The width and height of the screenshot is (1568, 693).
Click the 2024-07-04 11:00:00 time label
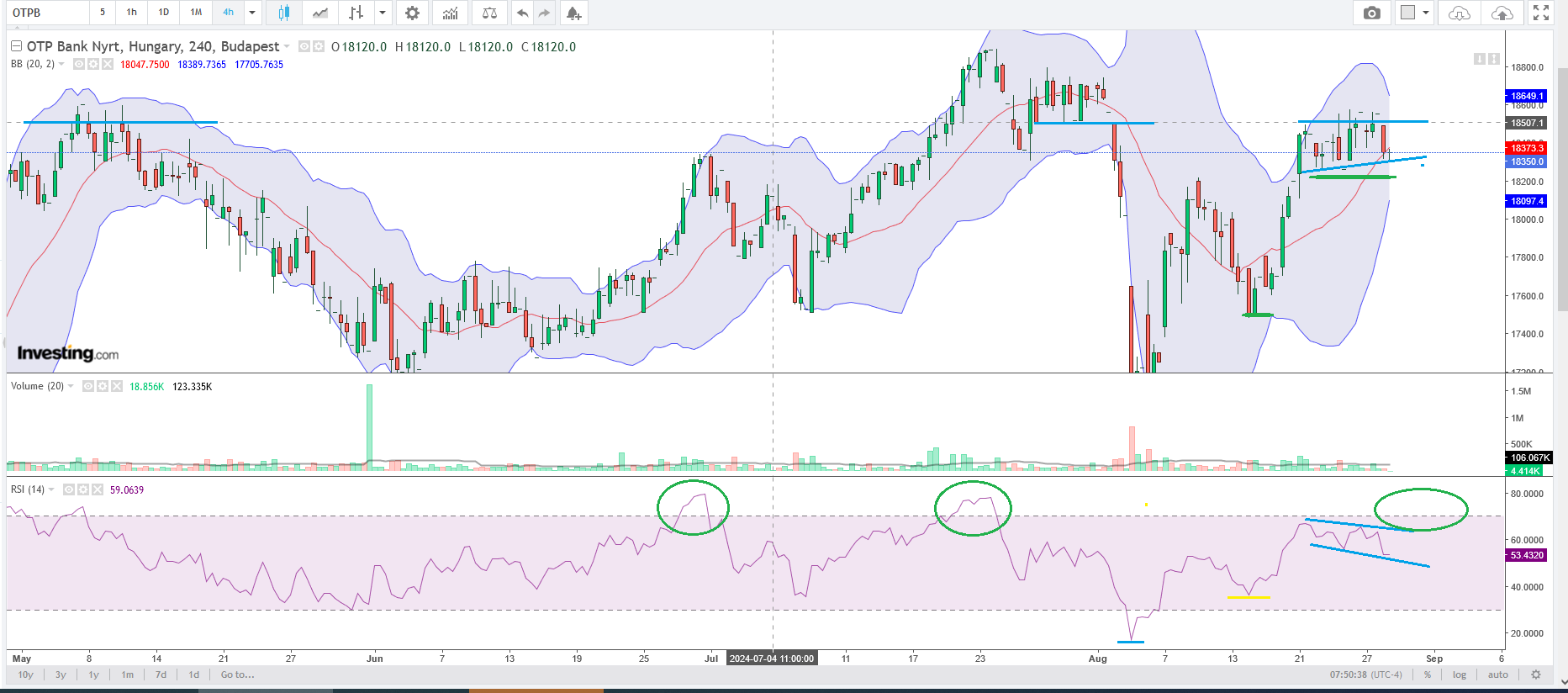tap(772, 659)
